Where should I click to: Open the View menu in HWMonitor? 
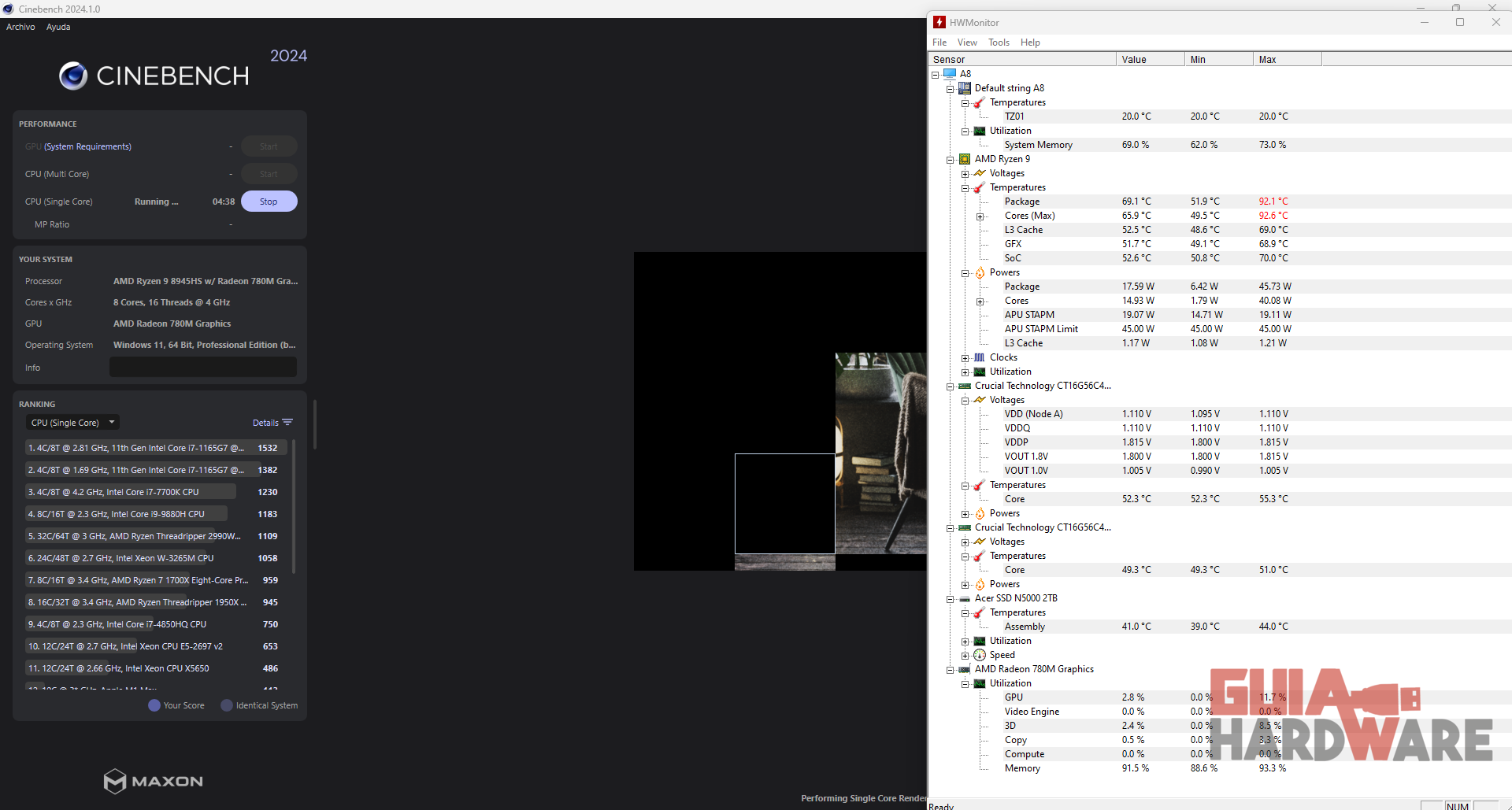(x=967, y=43)
